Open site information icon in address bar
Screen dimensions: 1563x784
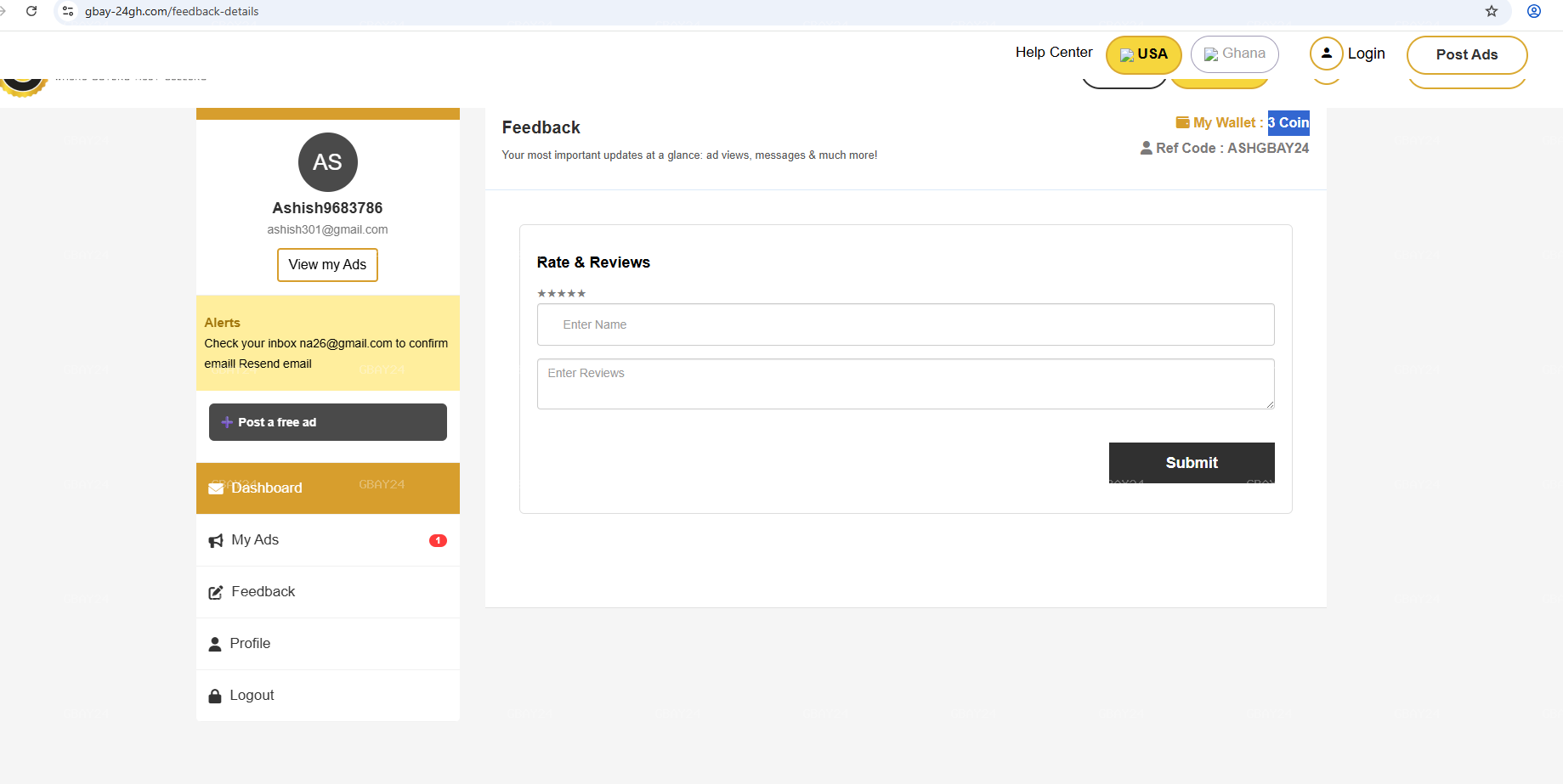pyautogui.click(x=68, y=11)
